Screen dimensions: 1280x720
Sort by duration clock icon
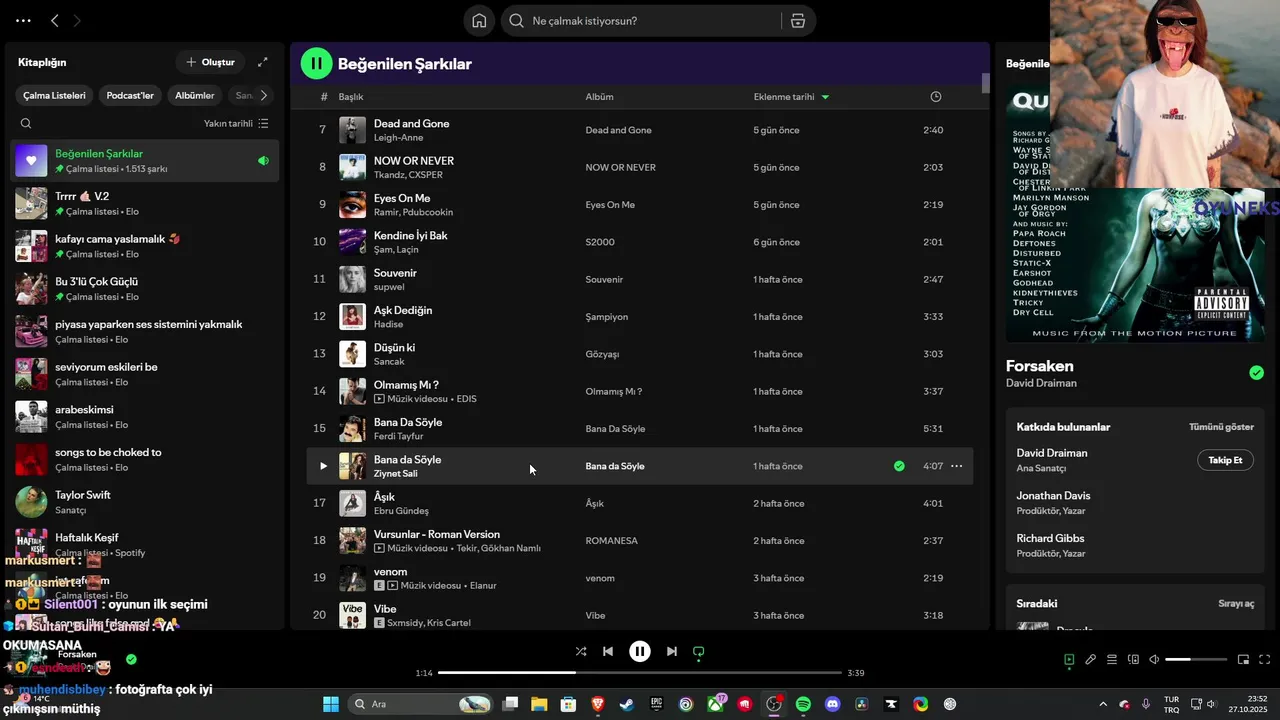[936, 97]
